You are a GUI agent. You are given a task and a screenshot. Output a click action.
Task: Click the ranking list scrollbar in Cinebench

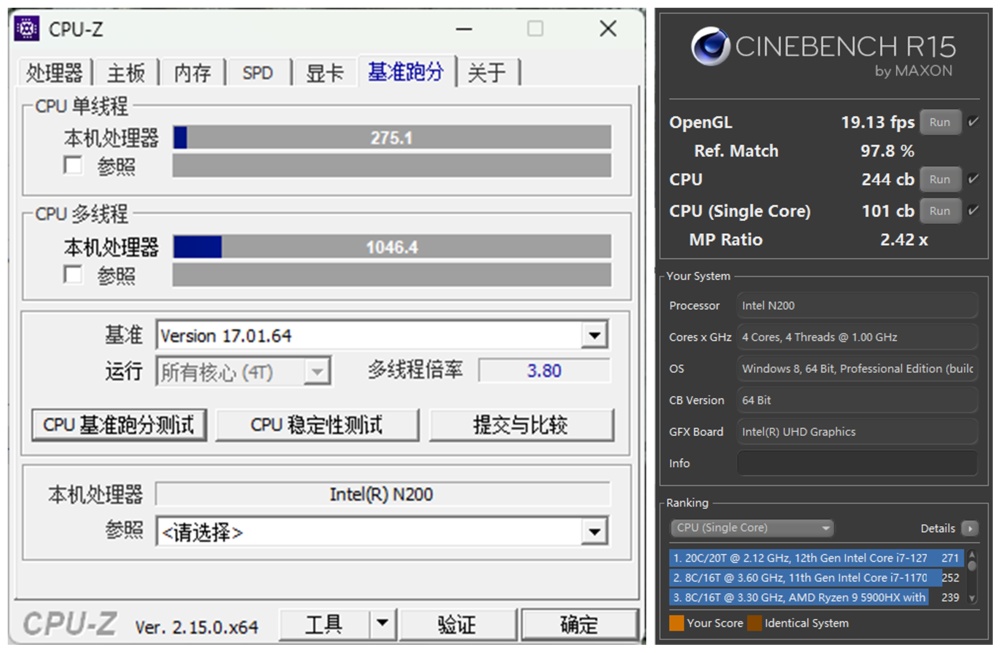(x=972, y=577)
